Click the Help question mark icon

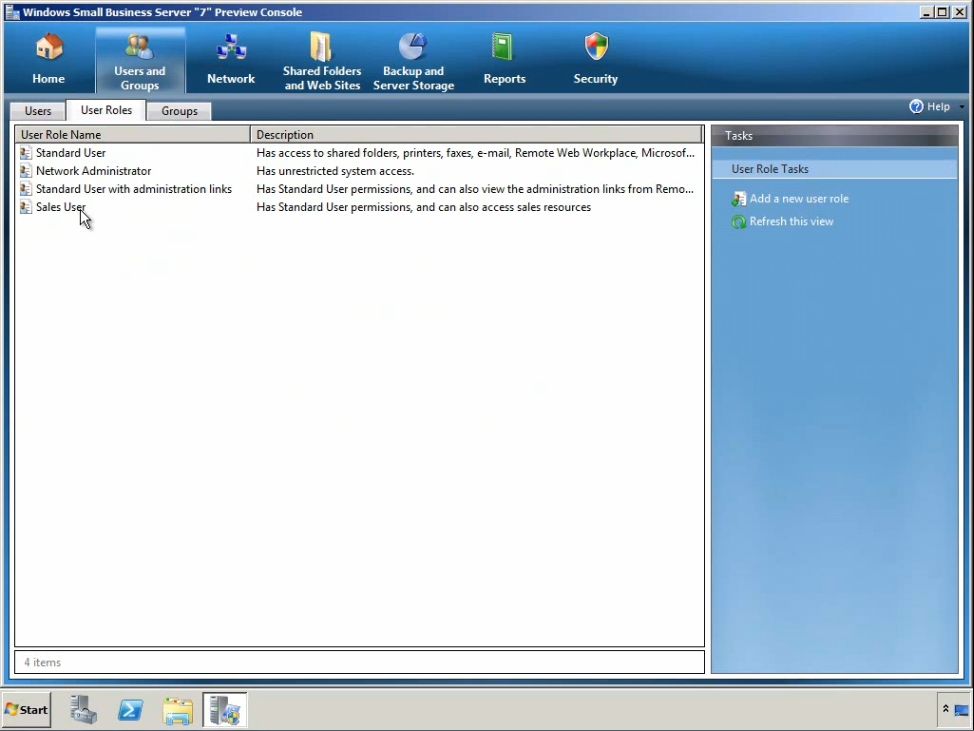pos(916,107)
